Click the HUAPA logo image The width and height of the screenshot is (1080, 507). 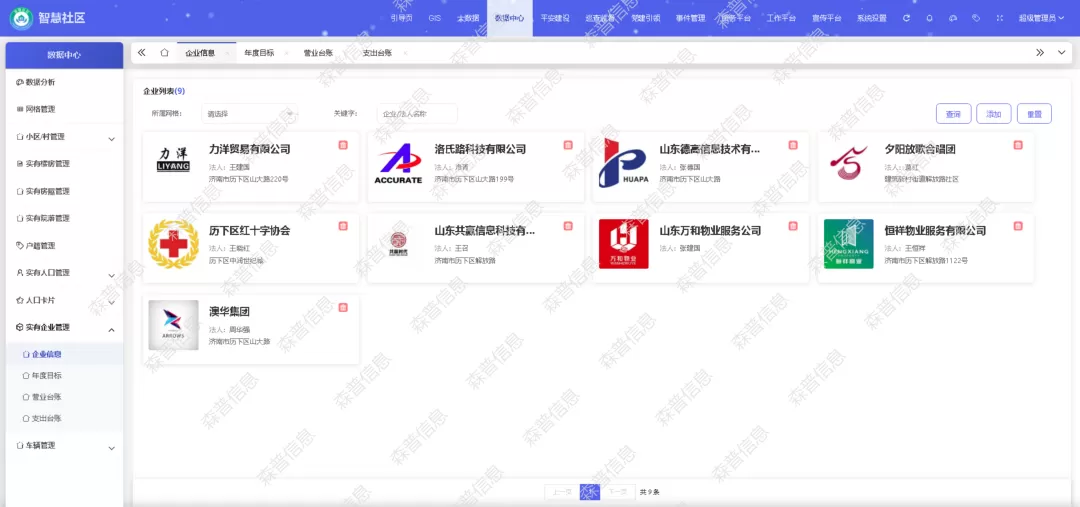(623, 163)
